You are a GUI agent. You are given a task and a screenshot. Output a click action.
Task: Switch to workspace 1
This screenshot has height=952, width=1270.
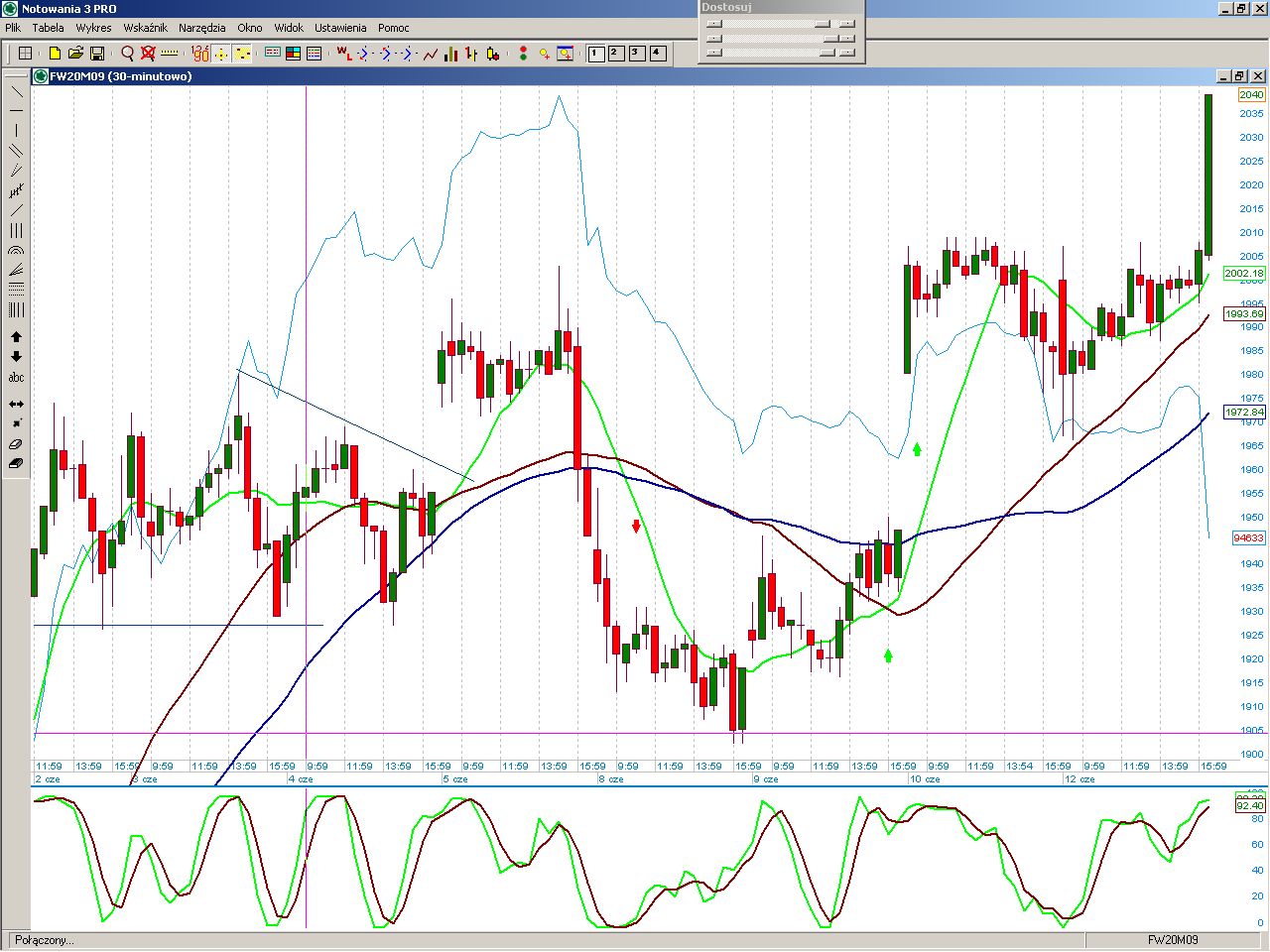coord(596,54)
